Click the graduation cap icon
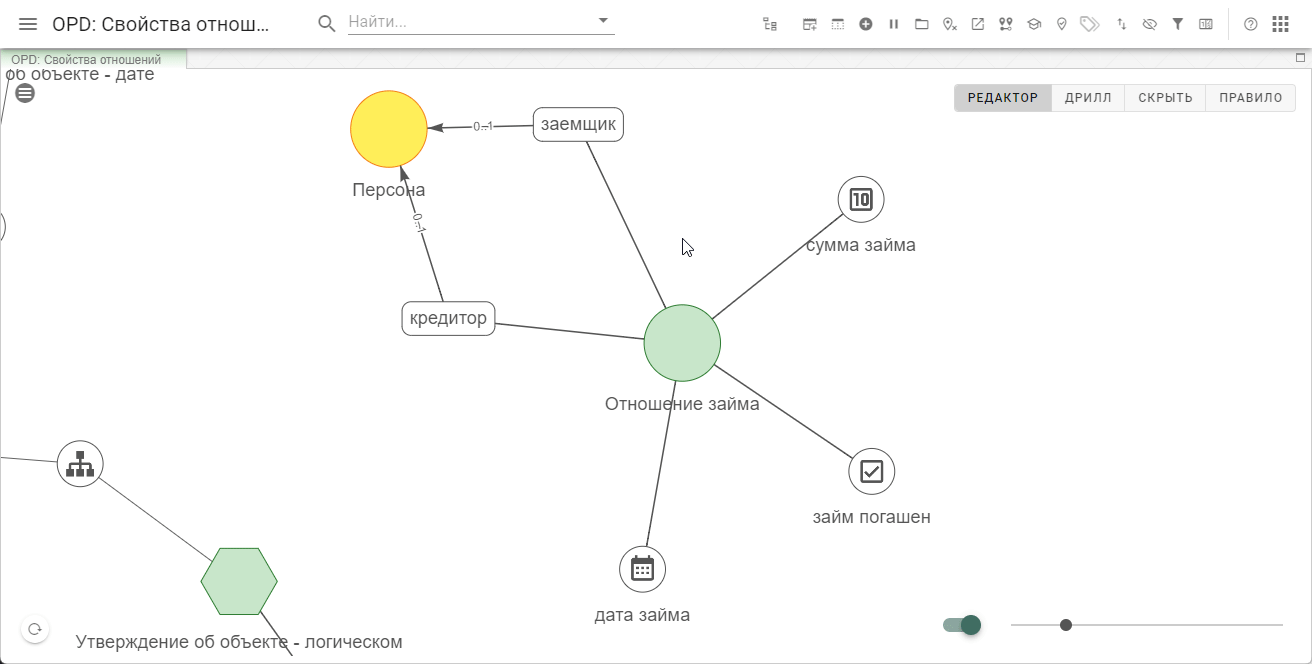 [1034, 24]
